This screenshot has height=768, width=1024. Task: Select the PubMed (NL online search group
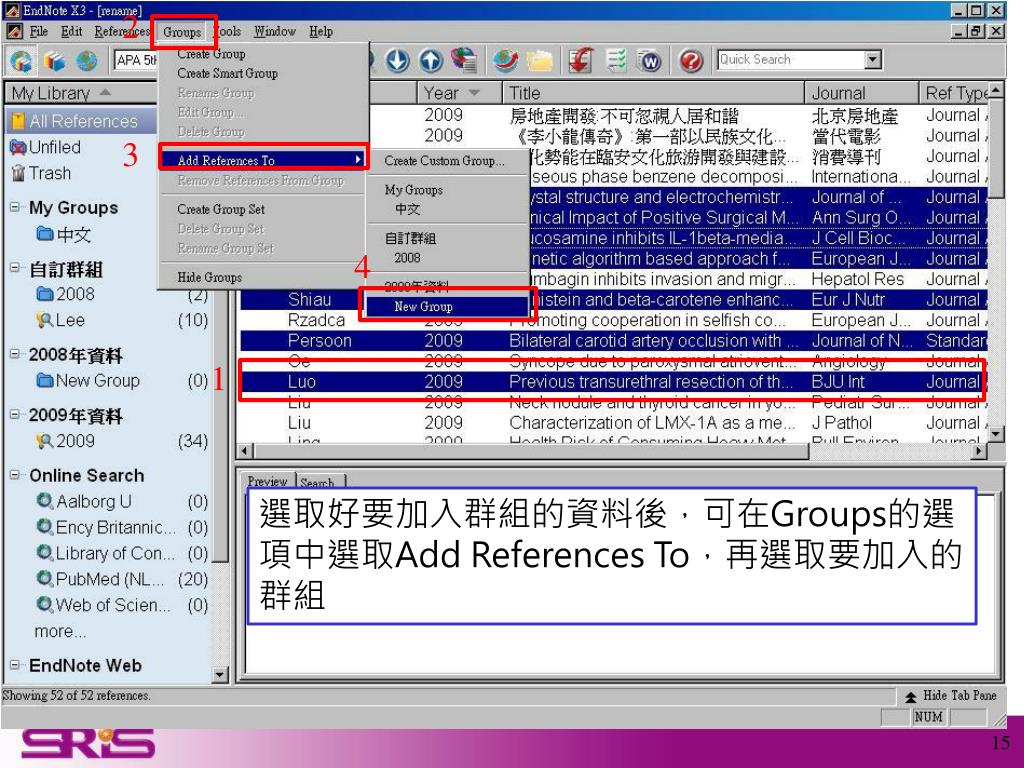[x=121, y=579]
